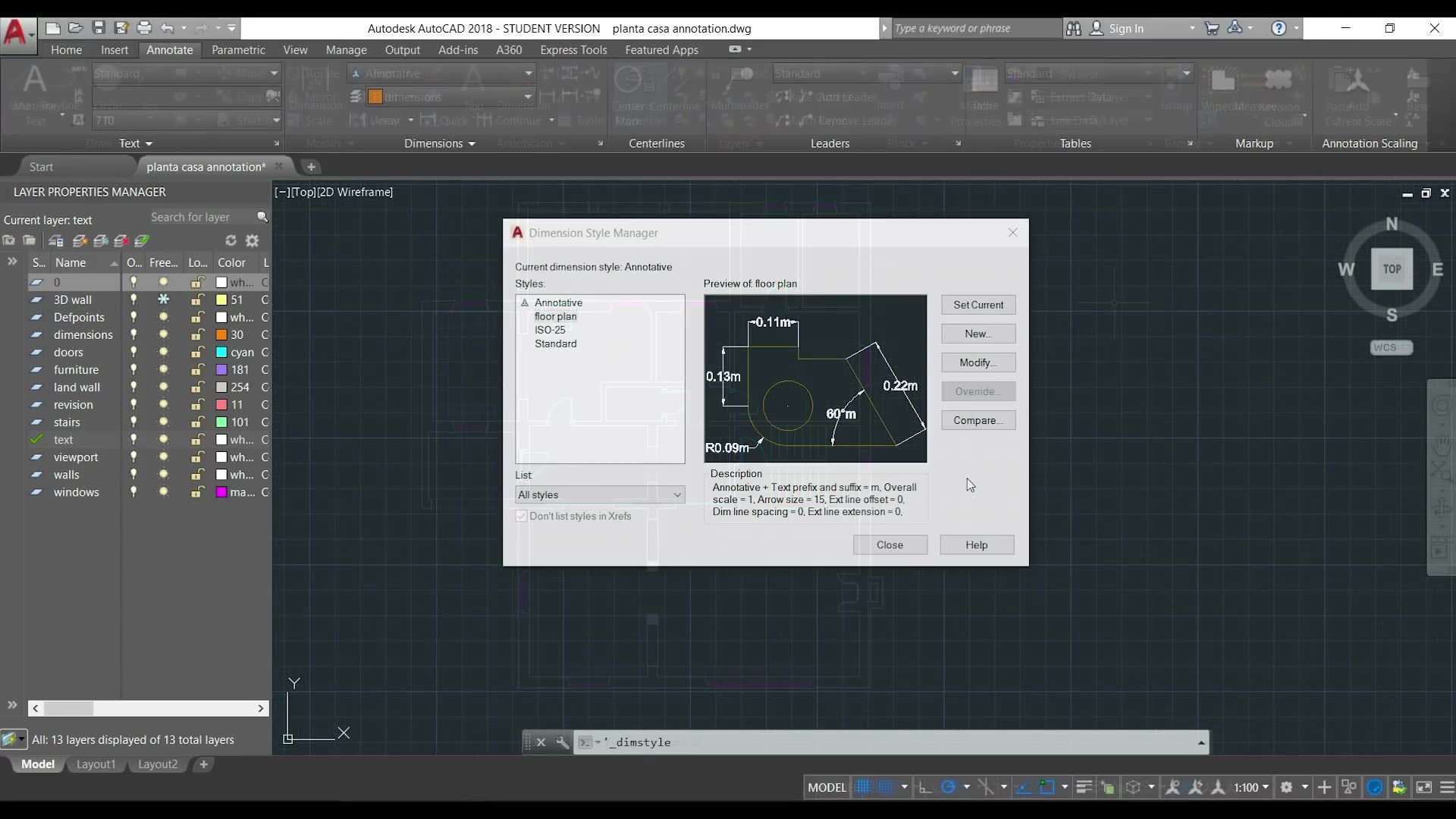Select the floor plan dimension style

[x=555, y=316]
